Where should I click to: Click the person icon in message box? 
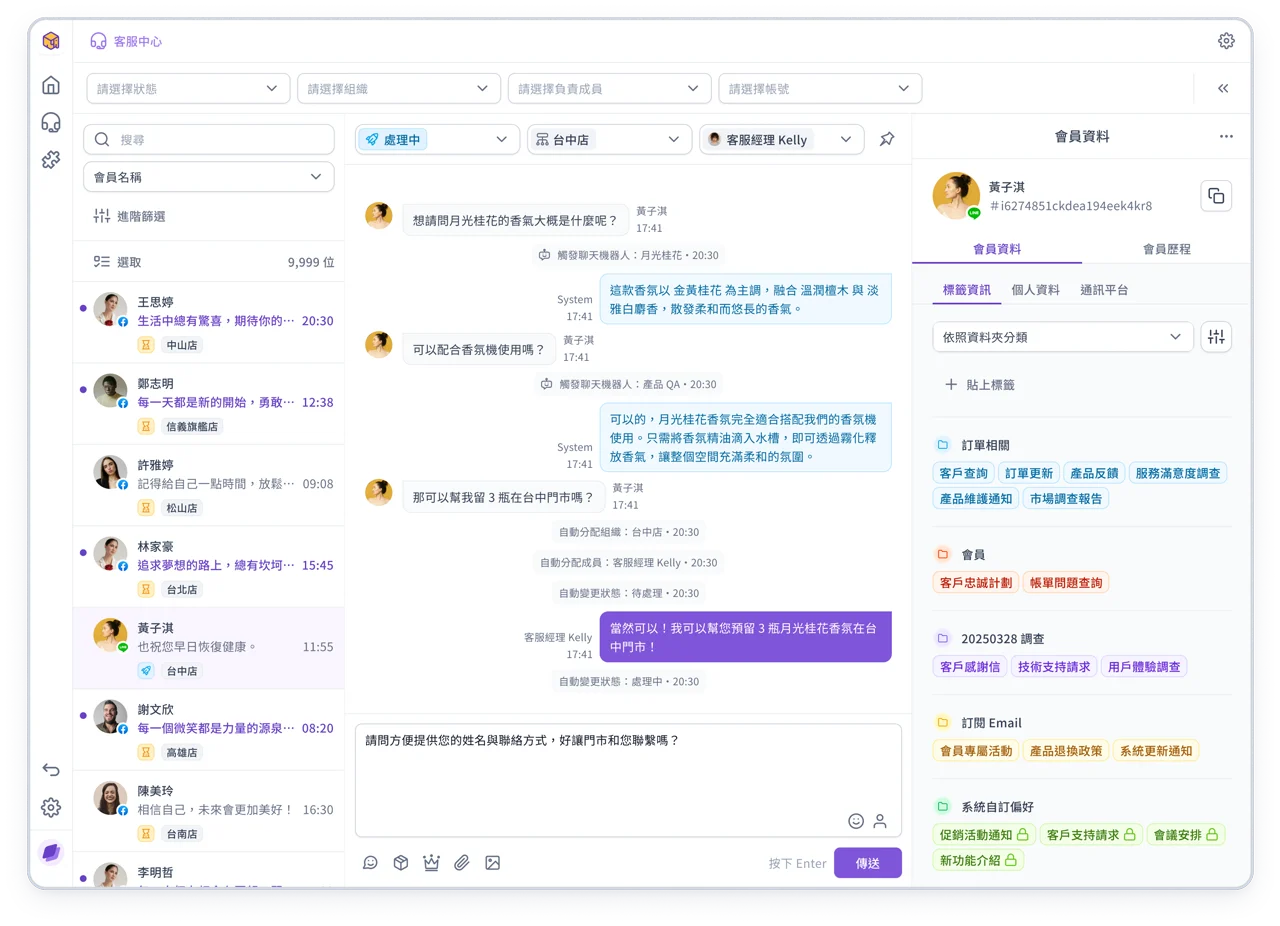click(880, 821)
